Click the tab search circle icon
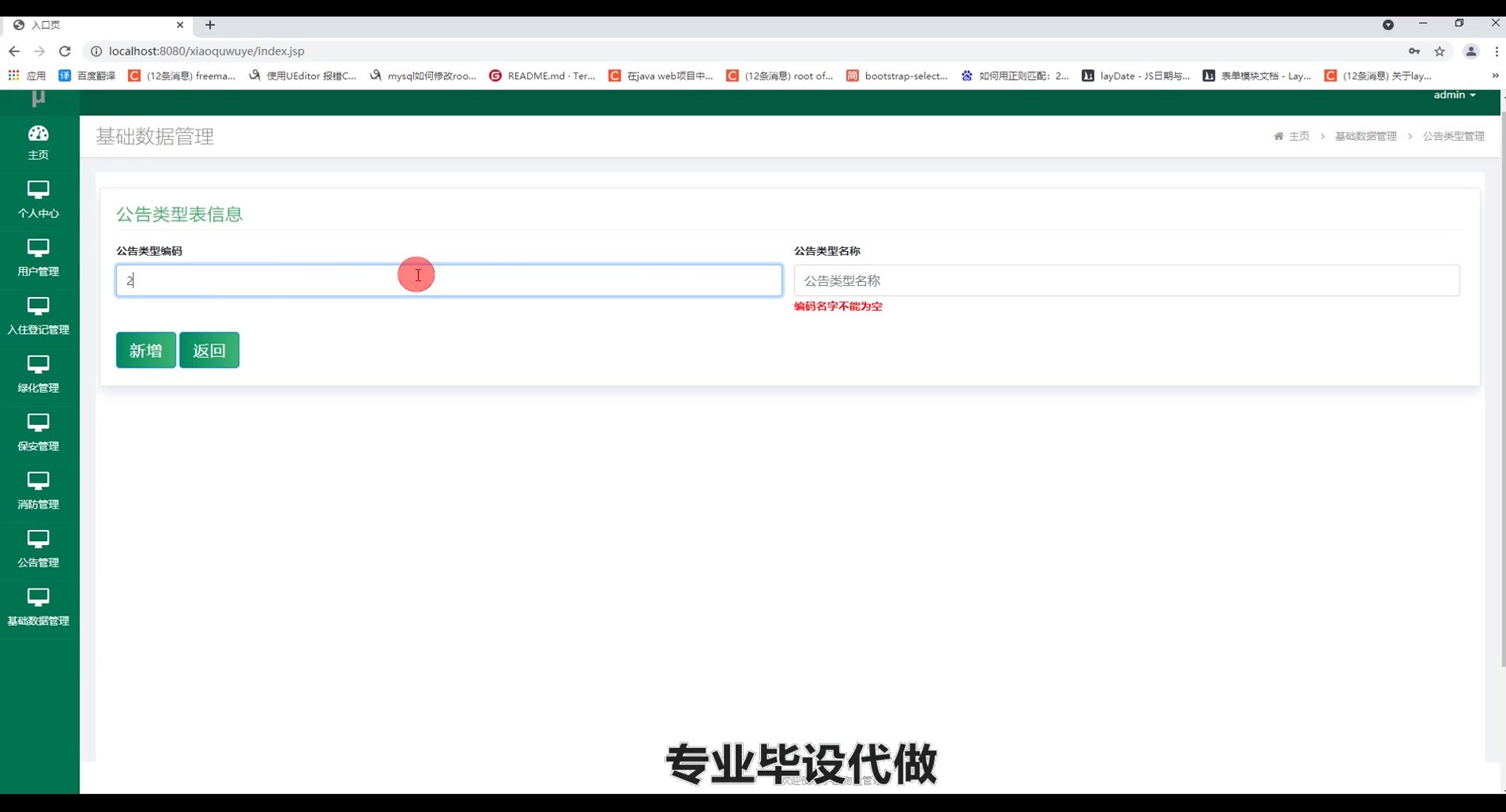The height and width of the screenshot is (812, 1506). (1388, 25)
